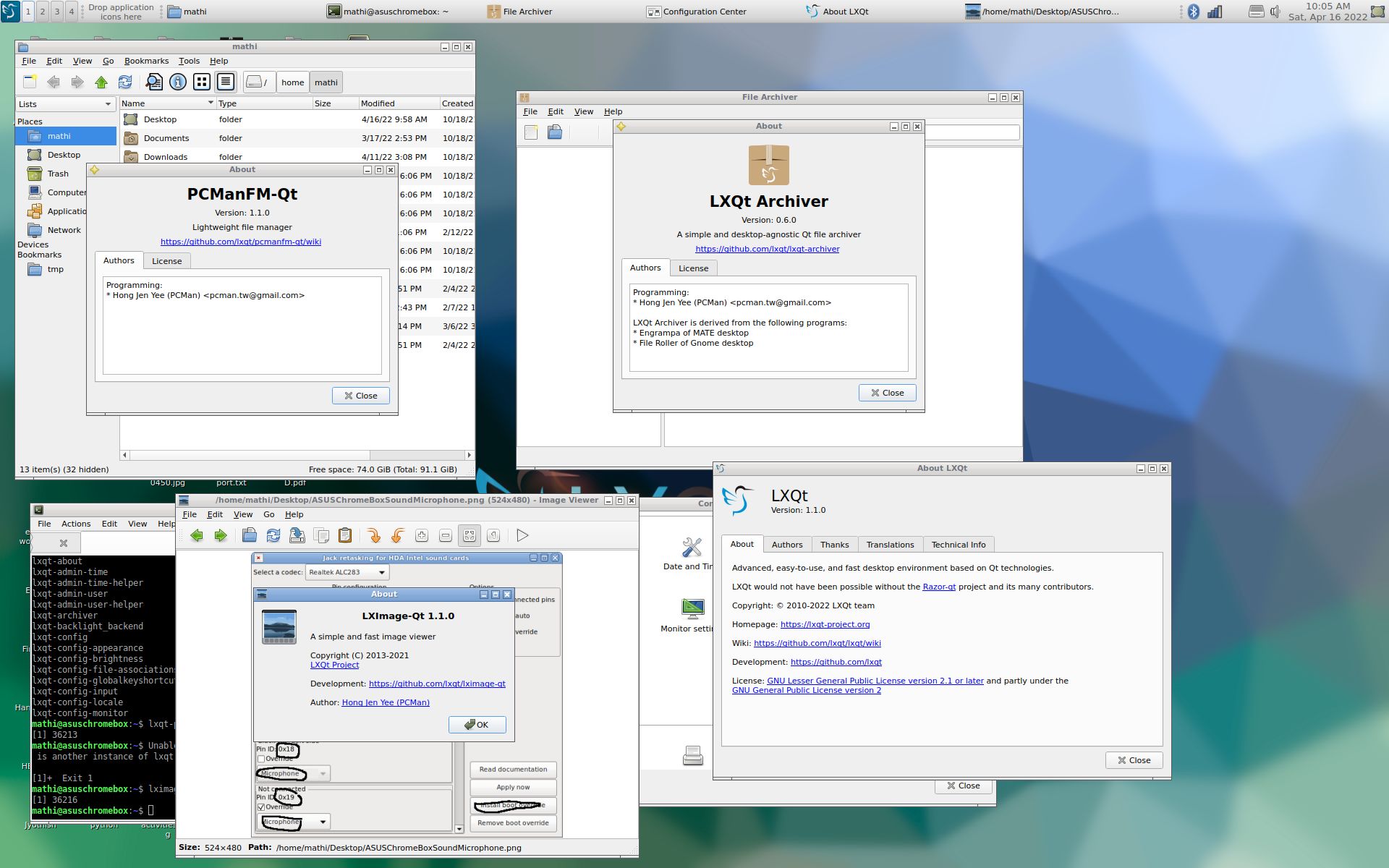Go up to the parent folder in PCManFM

click(x=101, y=82)
